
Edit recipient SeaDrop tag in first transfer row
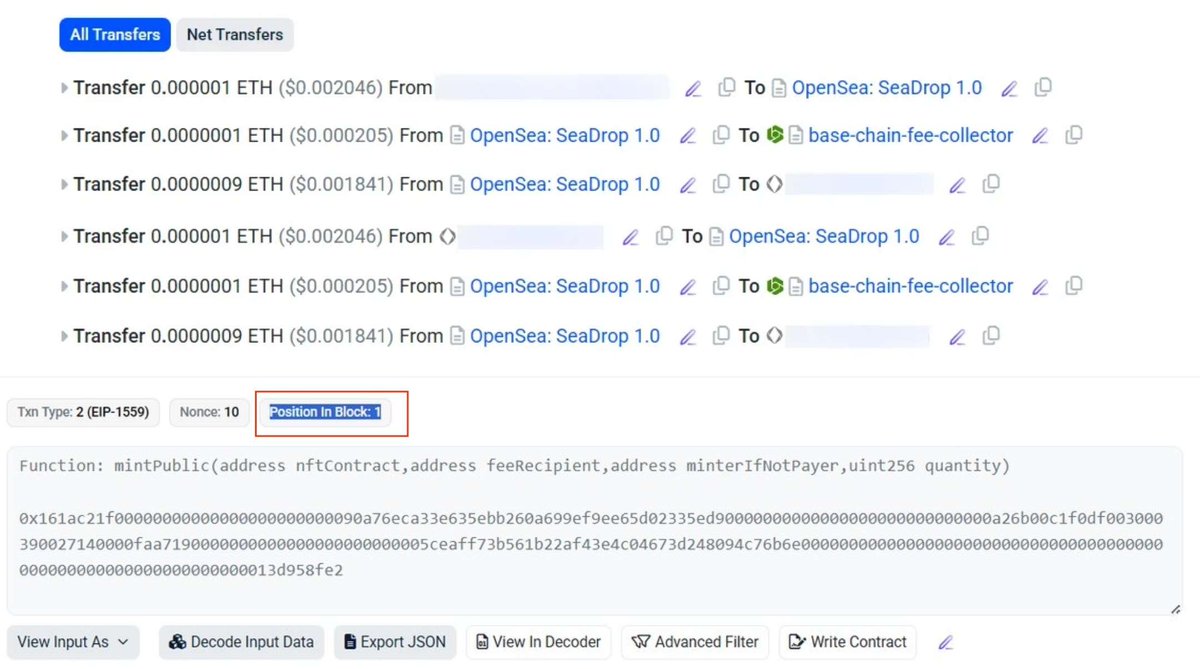click(x=1009, y=89)
